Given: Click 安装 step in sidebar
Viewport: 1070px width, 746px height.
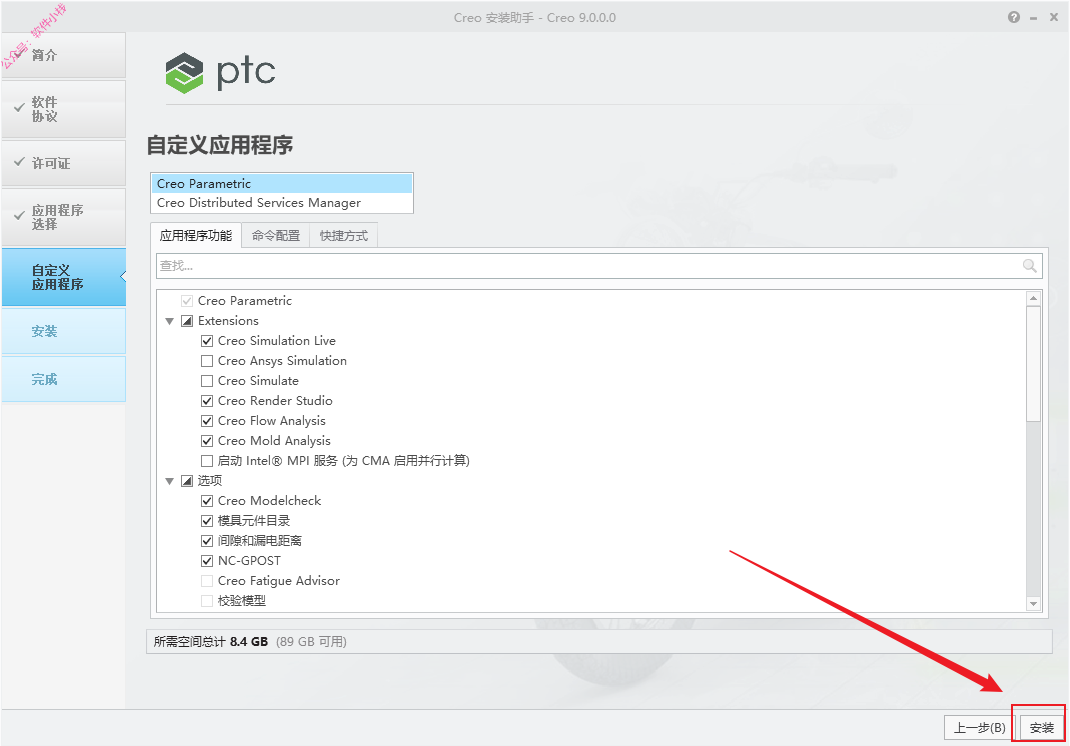Looking at the screenshot, I should (x=63, y=331).
